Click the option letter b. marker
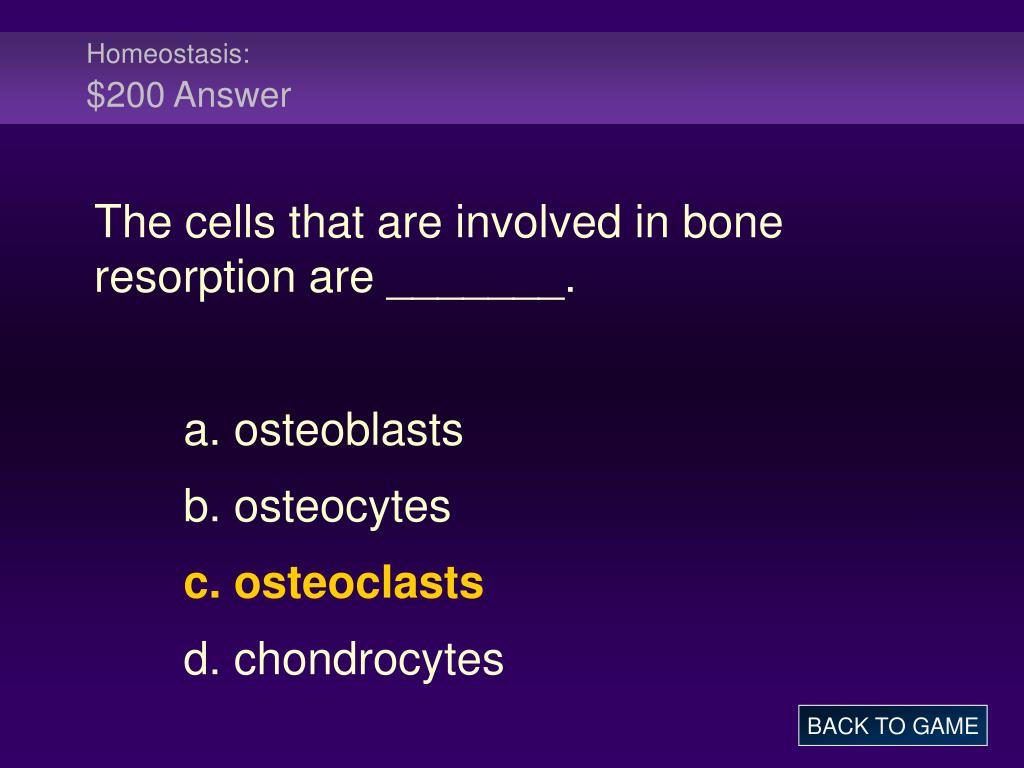Image resolution: width=1024 pixels, height=768 pixels. pos(202,507)
